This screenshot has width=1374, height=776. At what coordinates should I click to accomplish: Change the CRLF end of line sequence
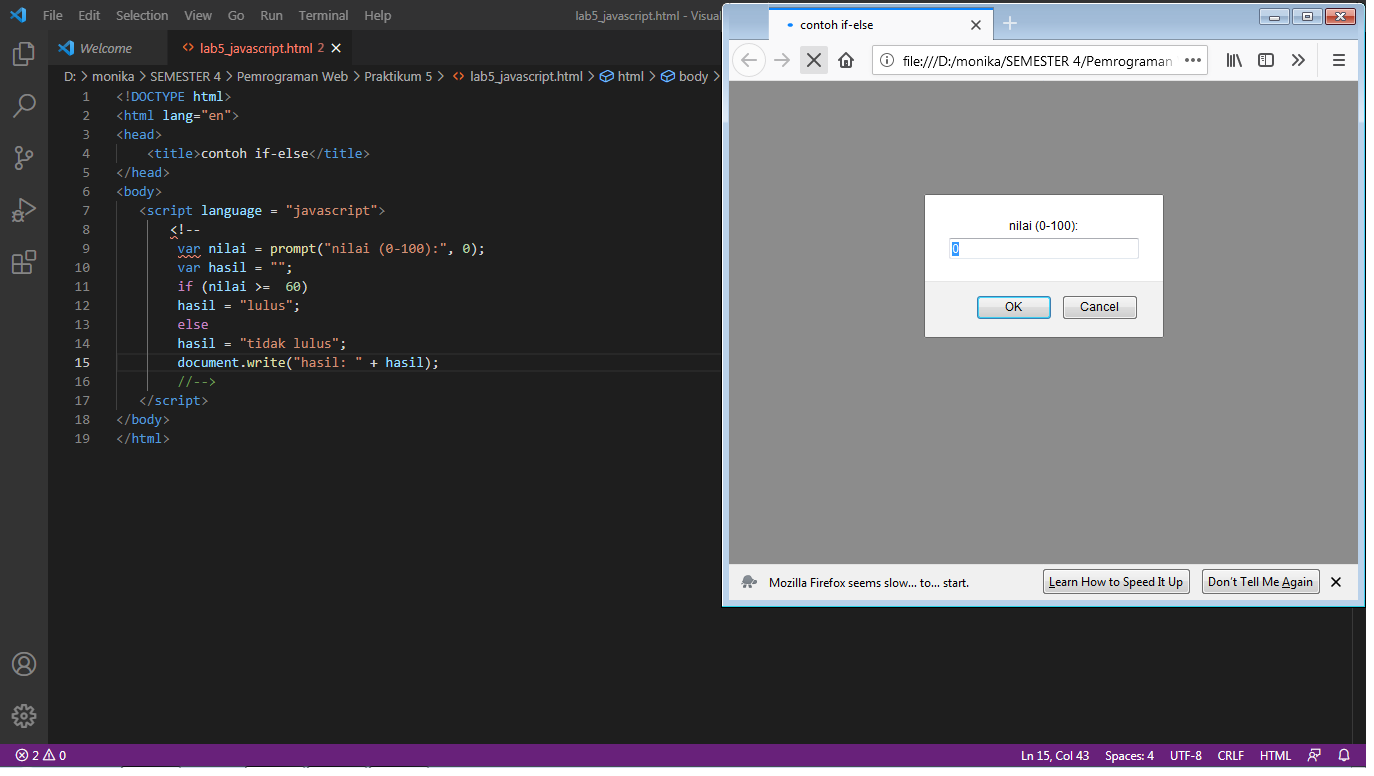[x=1231, y=755]
